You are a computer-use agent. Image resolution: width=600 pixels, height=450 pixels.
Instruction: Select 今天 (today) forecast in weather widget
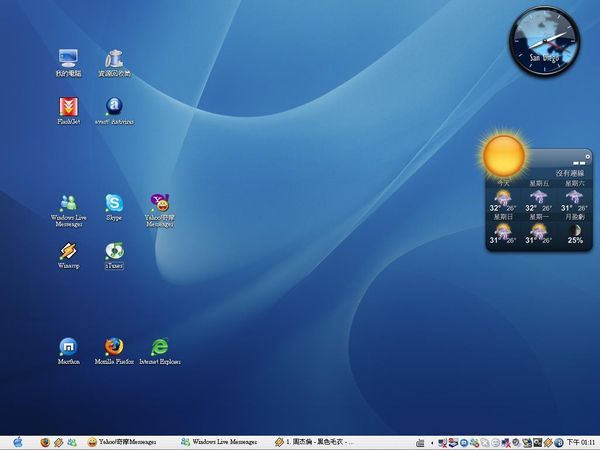point(503,197)
